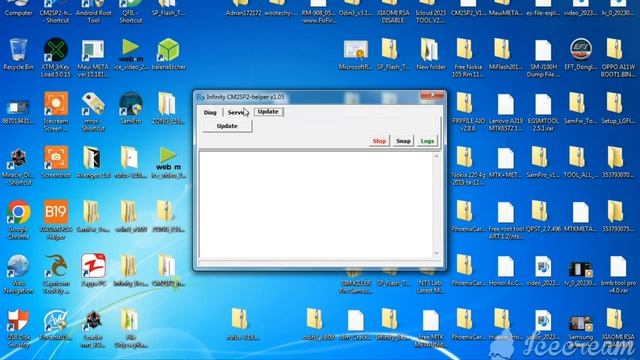This screenshot has width=640, height=360.
Task: Select the EFT_Dongle desktop icon
Action: click(x=581, y=54)
